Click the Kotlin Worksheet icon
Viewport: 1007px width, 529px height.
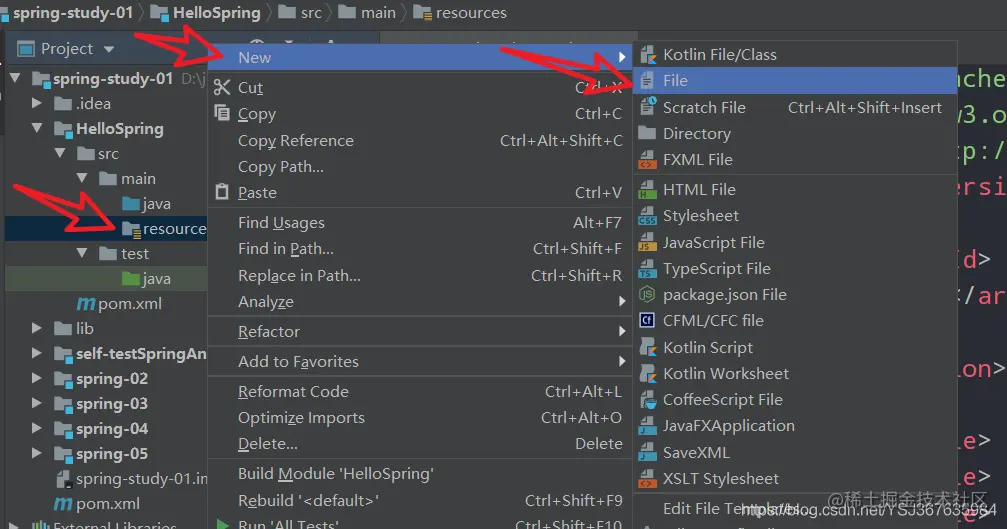pyautogui.click(x=648, y=374)
